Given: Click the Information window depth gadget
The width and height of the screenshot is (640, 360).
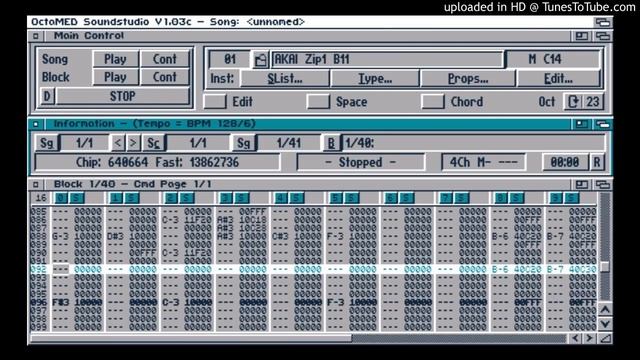Looking at the screenshot, I should pyautogui.click(x=602, y=124).
